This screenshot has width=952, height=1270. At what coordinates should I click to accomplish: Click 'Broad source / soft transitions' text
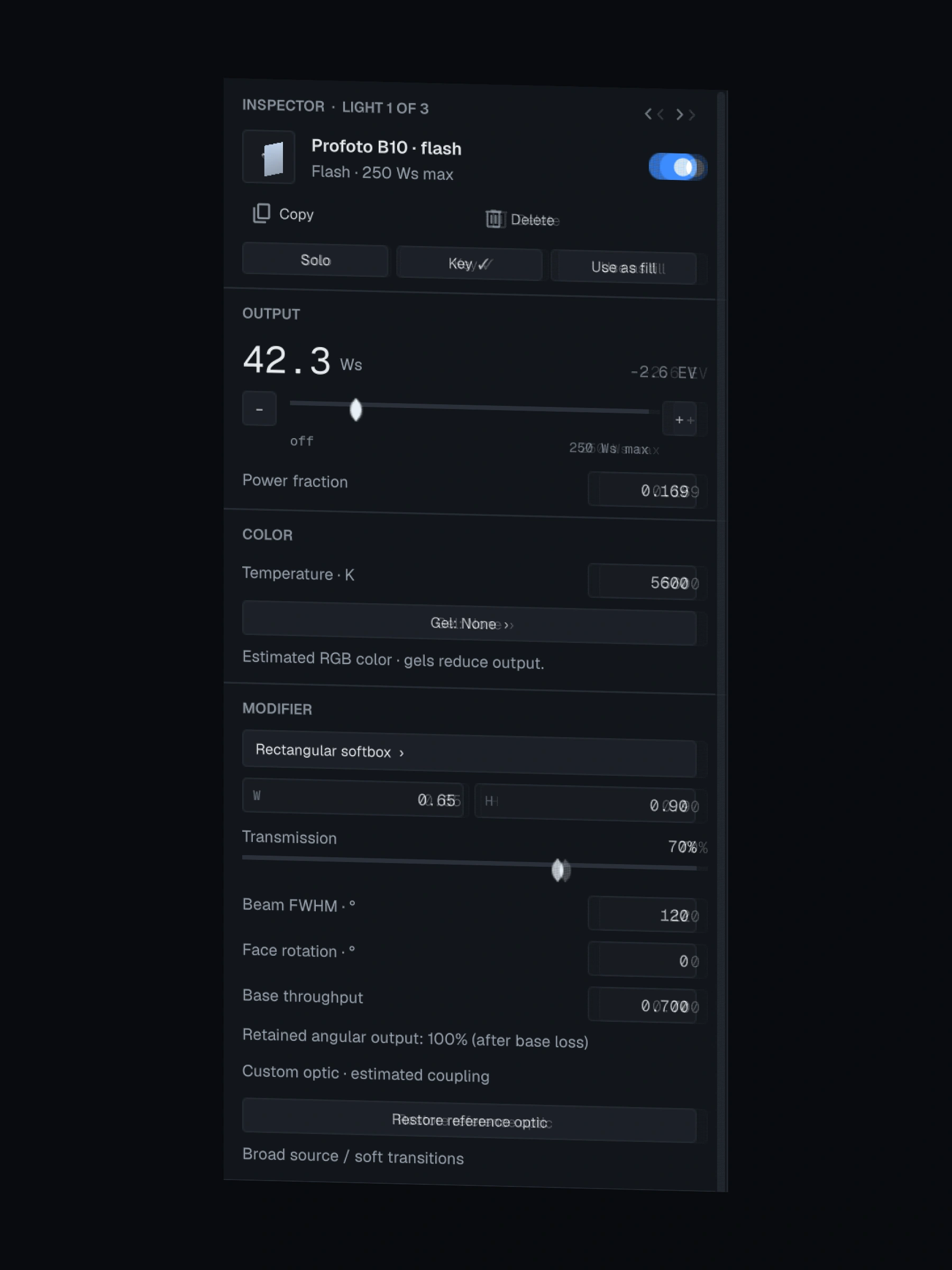pyautogui.click(x=353, y=1156)
